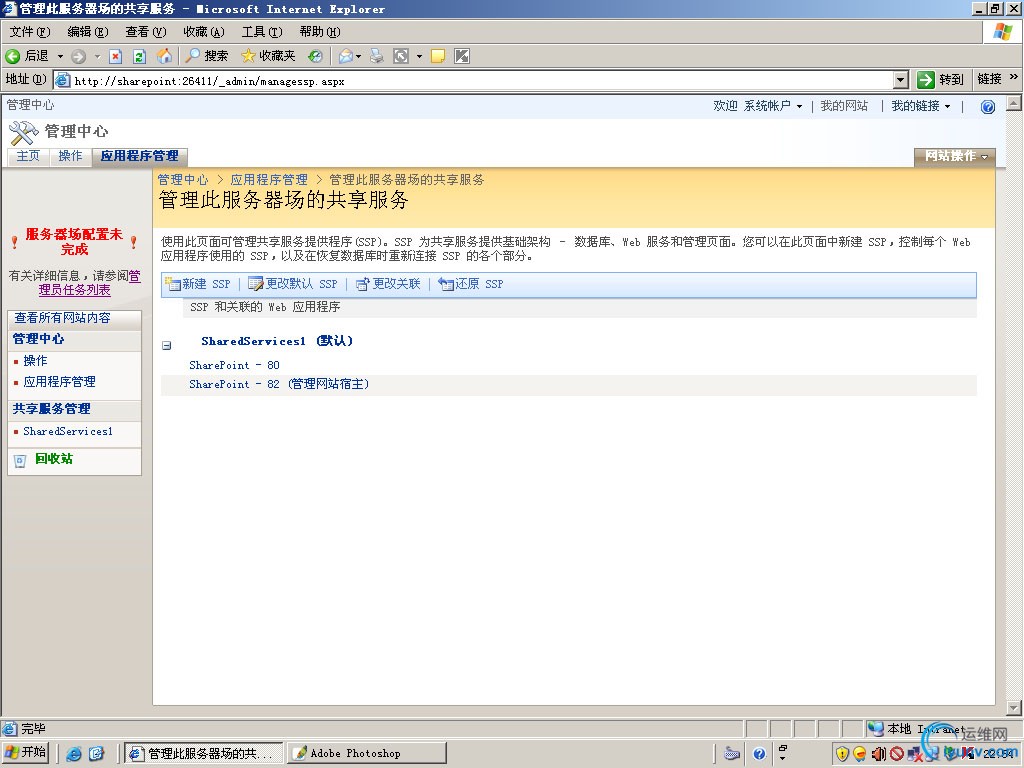Viewport: 1024px width, 768px height.
Task: Click the yellow Discuss note icon
Action: pos(438,56)
